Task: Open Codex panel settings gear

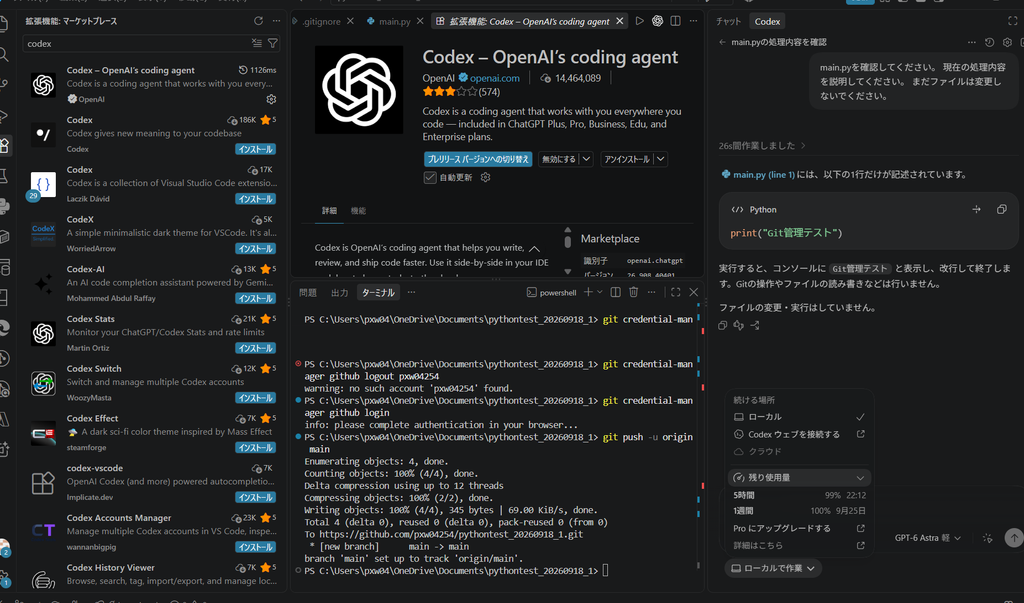Action: pyautogui.click(x=1007, y=42)
